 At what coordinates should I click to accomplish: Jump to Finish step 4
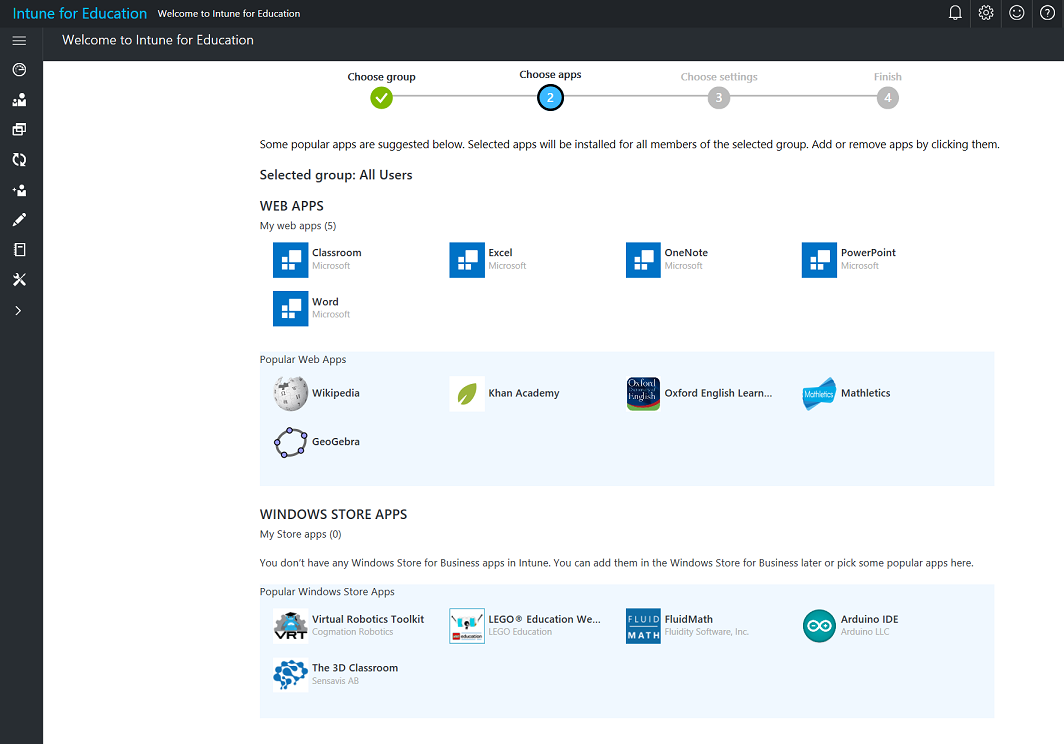click(888, 98)
